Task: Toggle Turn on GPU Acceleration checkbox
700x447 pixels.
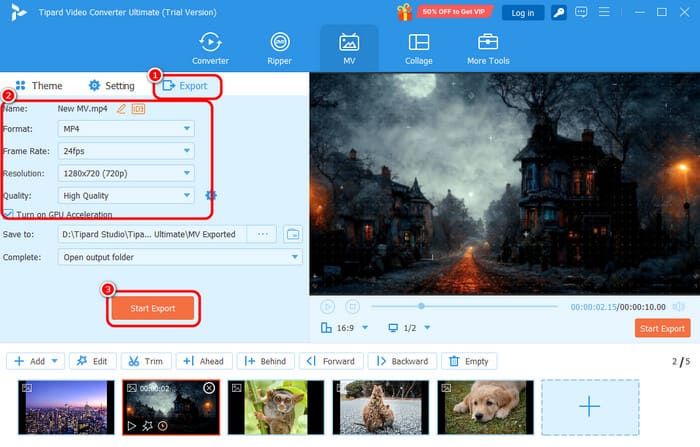Action: pos(9,214)
